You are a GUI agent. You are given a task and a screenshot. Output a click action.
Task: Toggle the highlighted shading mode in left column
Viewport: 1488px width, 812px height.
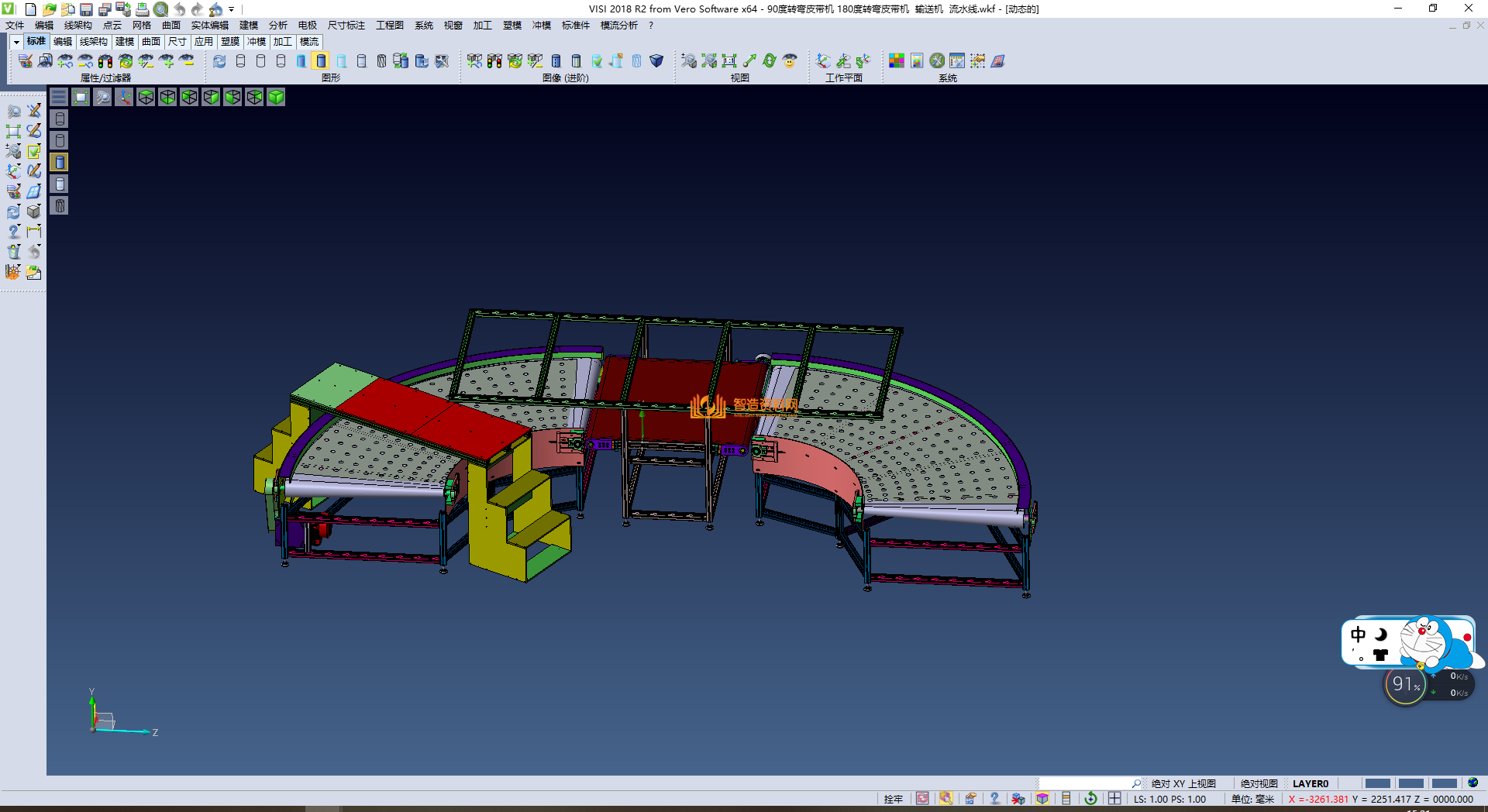pyautogui.click(x=60, y=162)
